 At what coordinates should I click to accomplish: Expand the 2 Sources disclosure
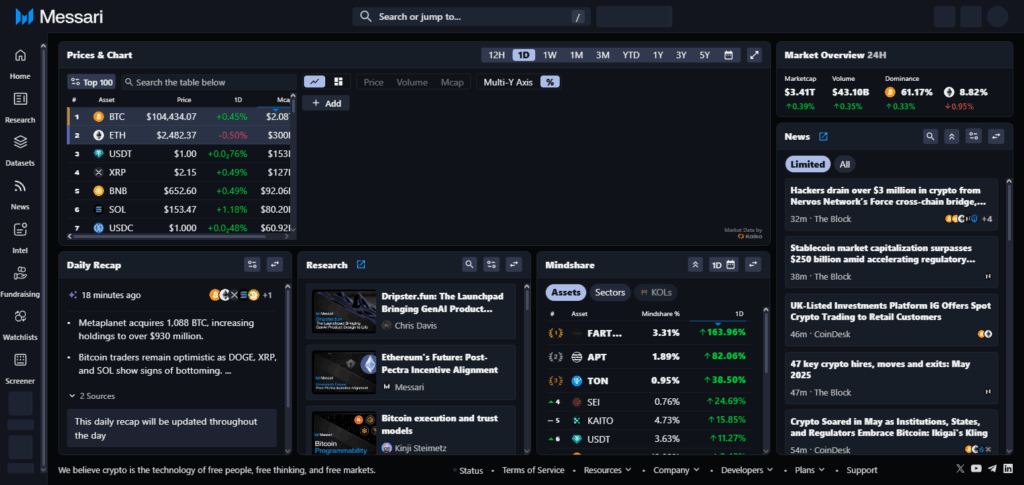pos(95,396)
